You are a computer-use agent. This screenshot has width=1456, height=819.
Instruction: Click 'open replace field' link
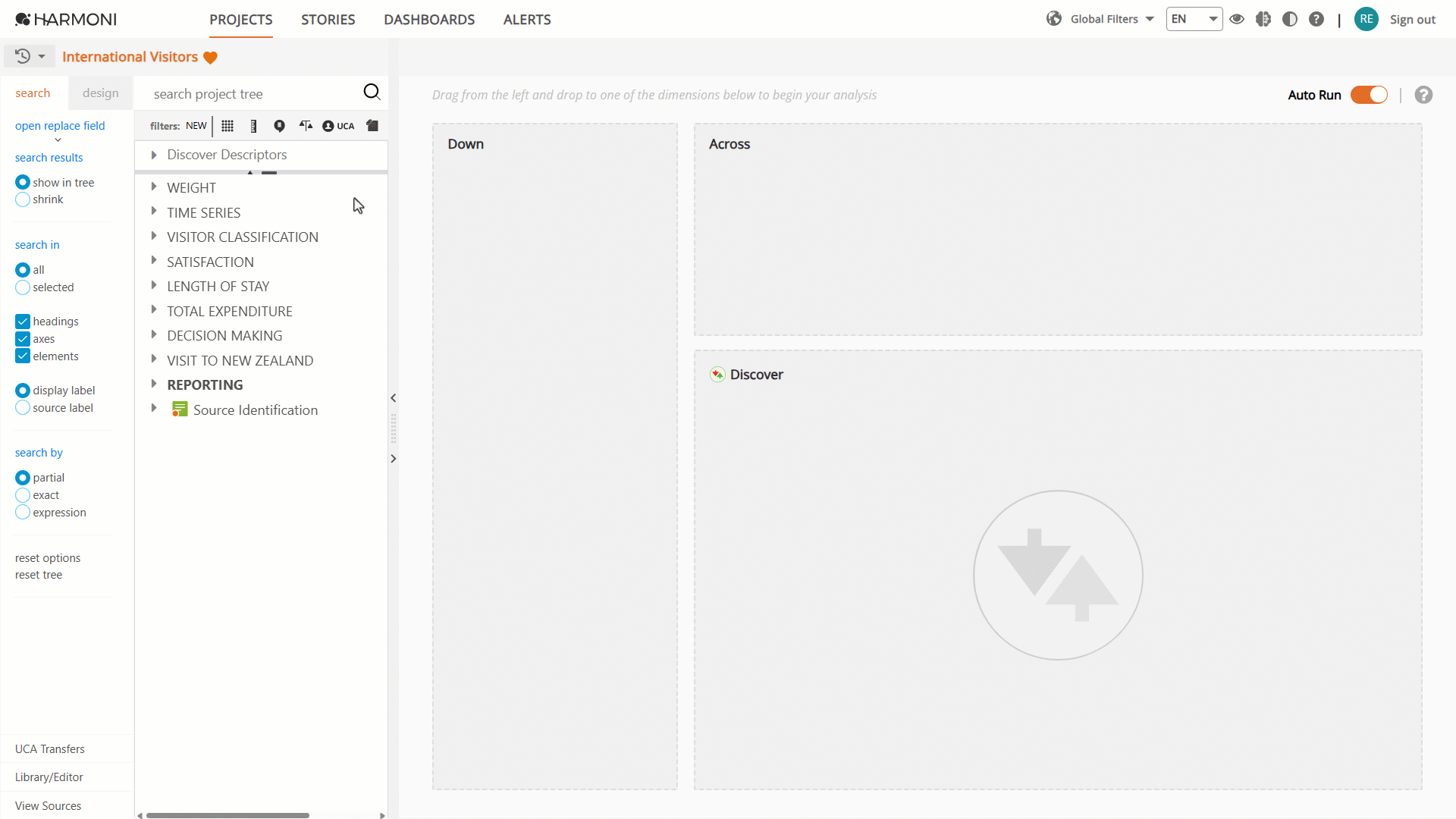pyautogui.click(x=60, y=126)
